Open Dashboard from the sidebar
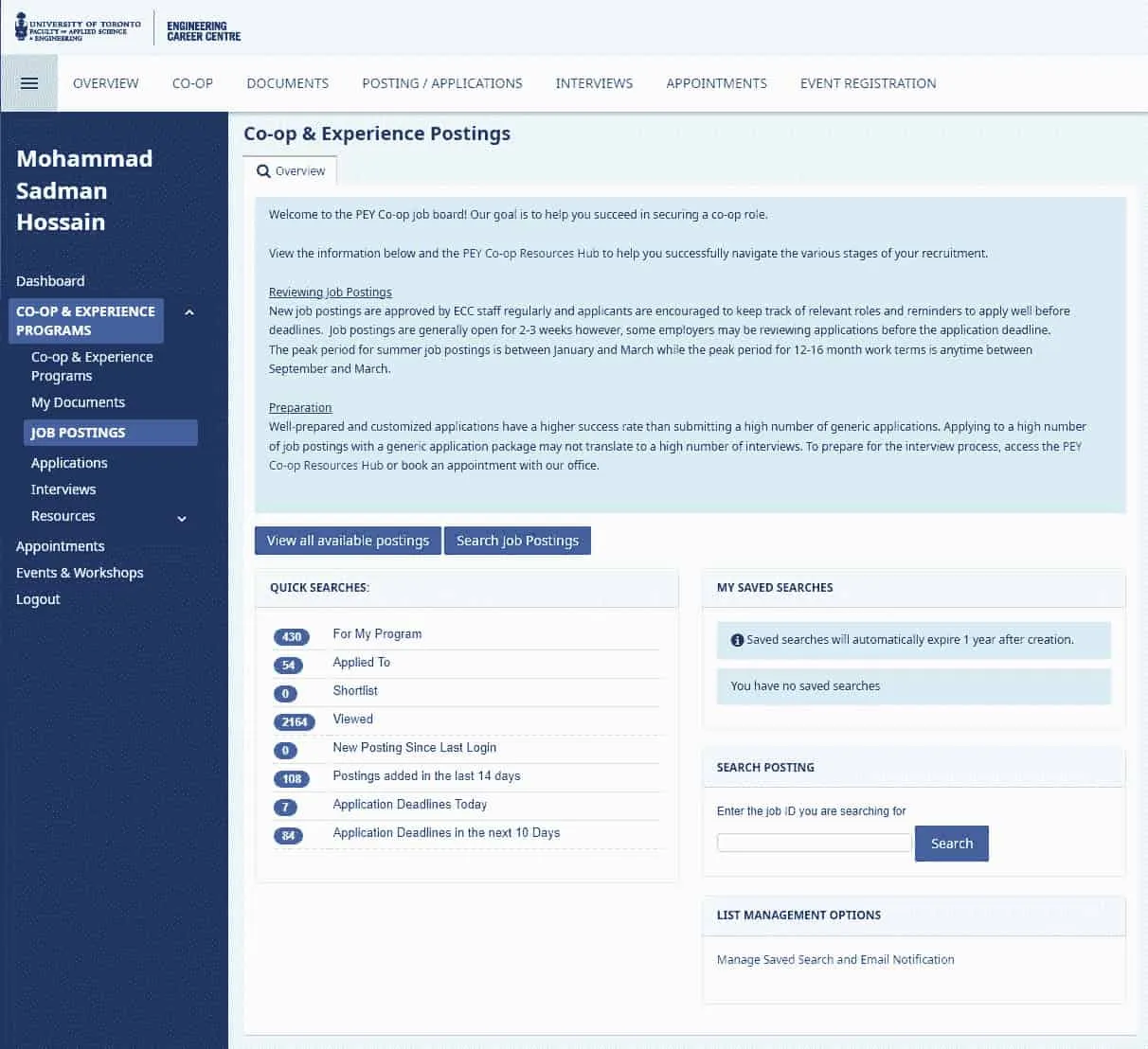 pyautogui.click(x=50, y=280)
